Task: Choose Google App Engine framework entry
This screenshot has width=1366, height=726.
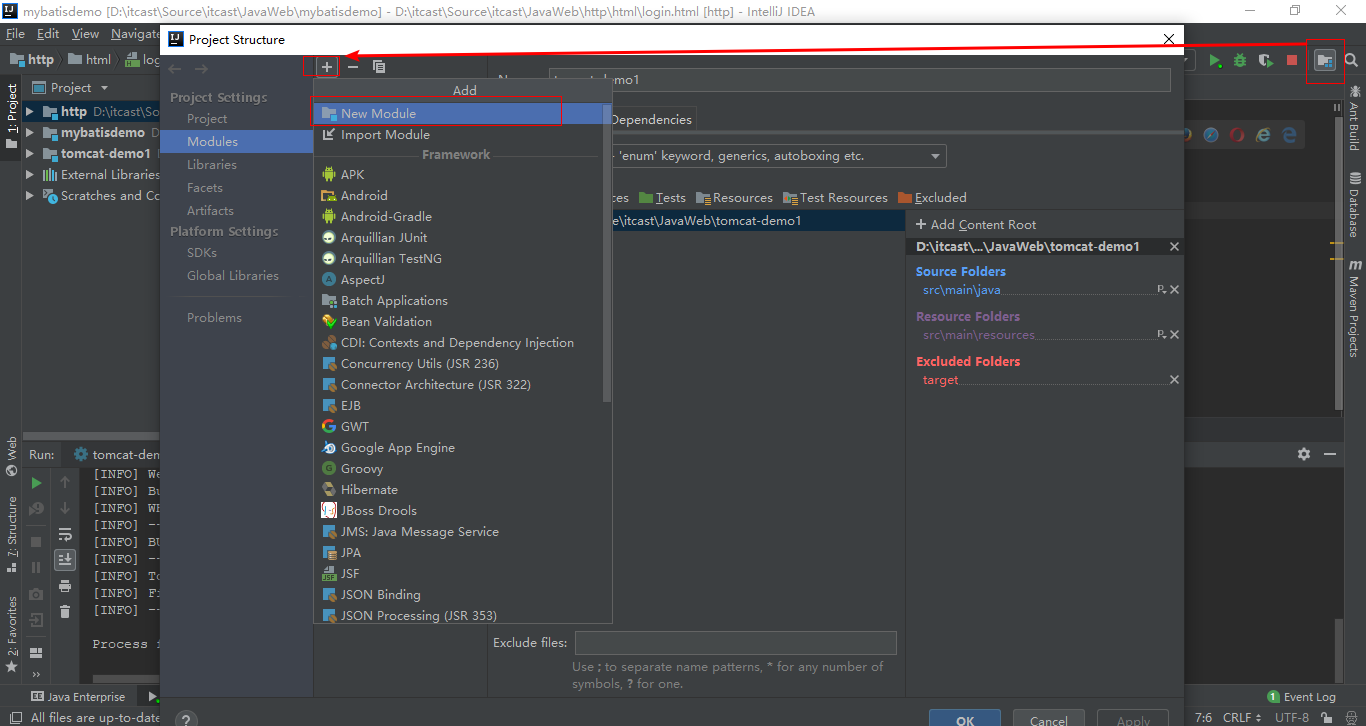Action: [458, 448]
